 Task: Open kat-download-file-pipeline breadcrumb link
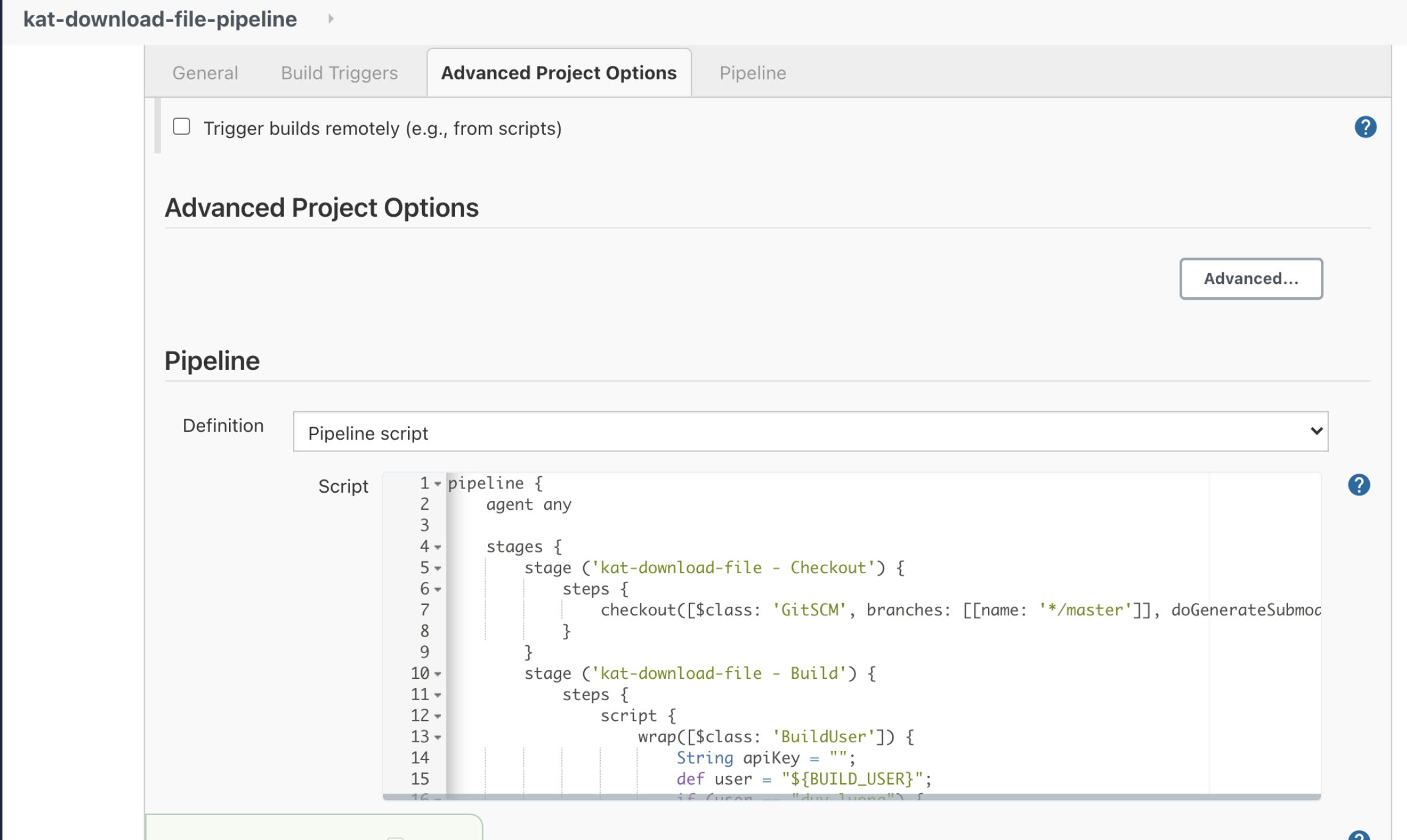pyautogui.click(x=160, y=19)
